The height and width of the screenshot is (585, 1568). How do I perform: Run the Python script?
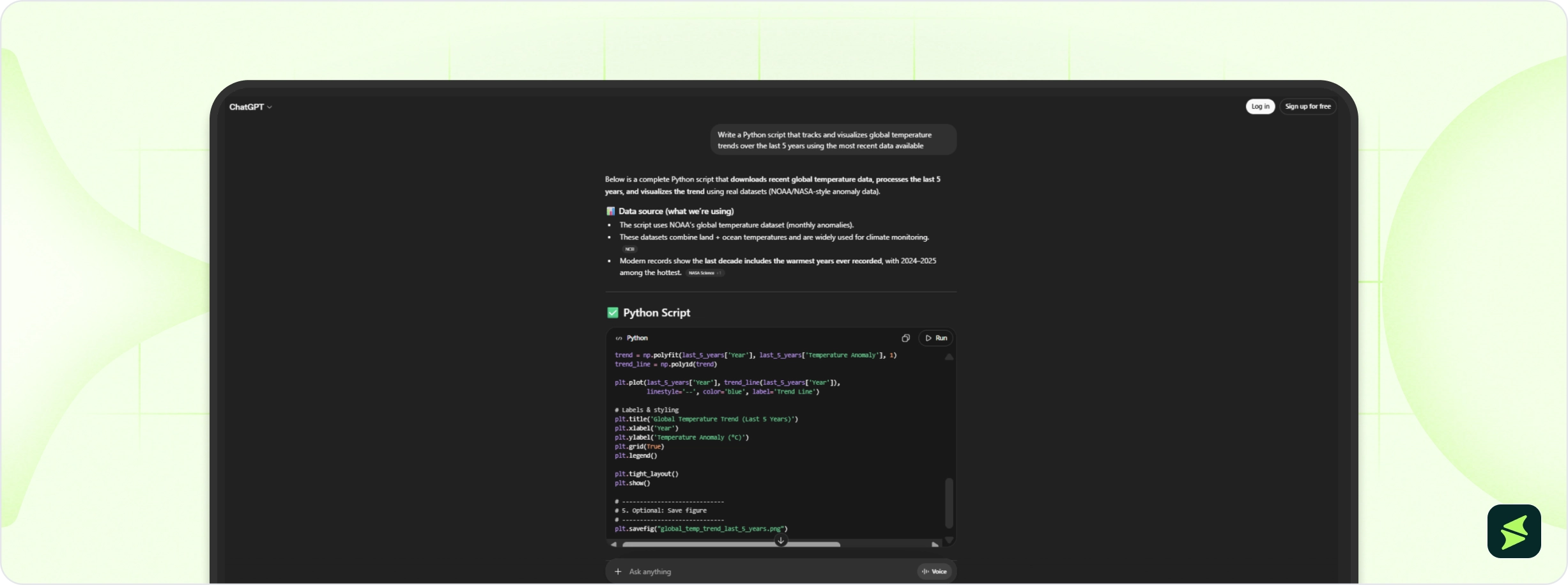pyautogui.click(x=935, y=338)
